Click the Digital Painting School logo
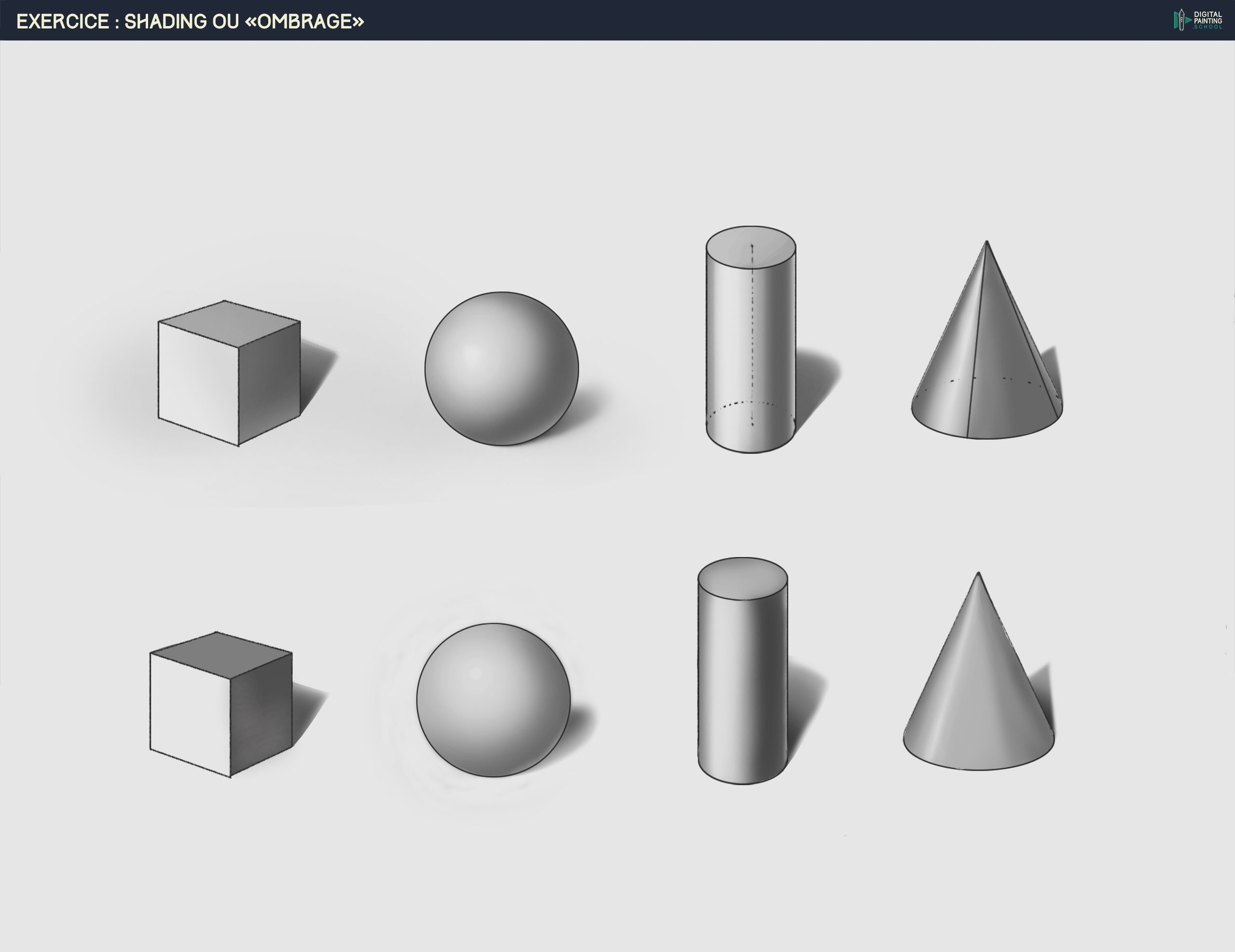 pyautogui.click(x=1196, y=20)
